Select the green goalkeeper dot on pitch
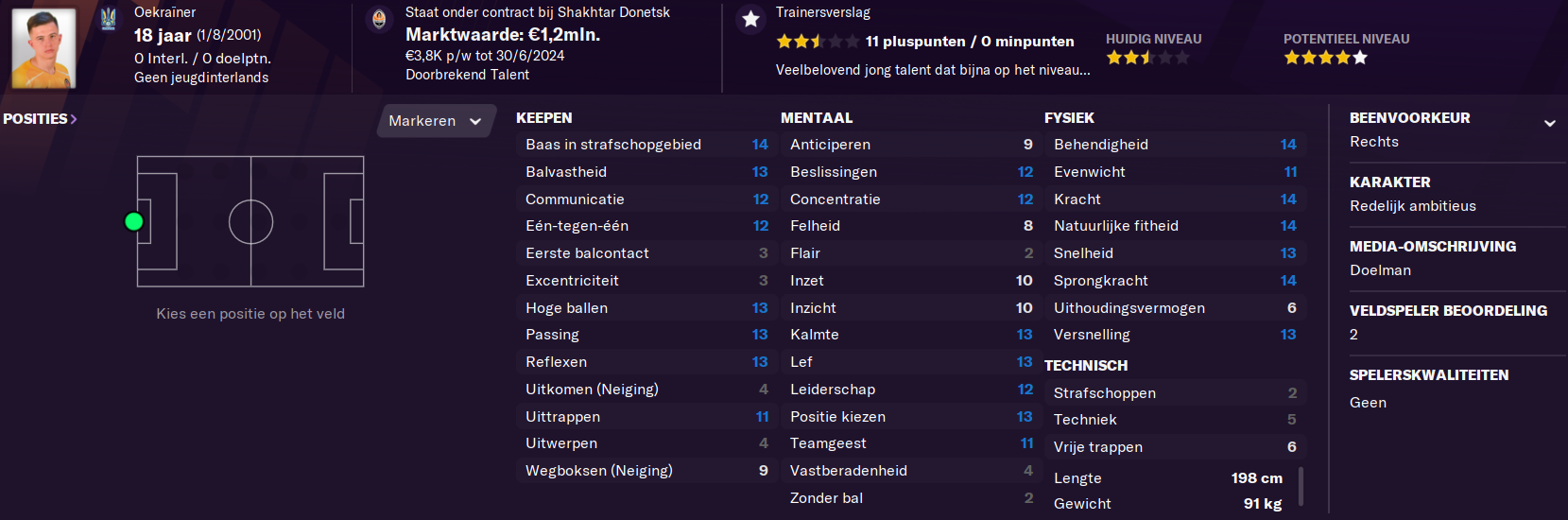1568x520 pixels. pyautogui.click(x=134, y=221)
